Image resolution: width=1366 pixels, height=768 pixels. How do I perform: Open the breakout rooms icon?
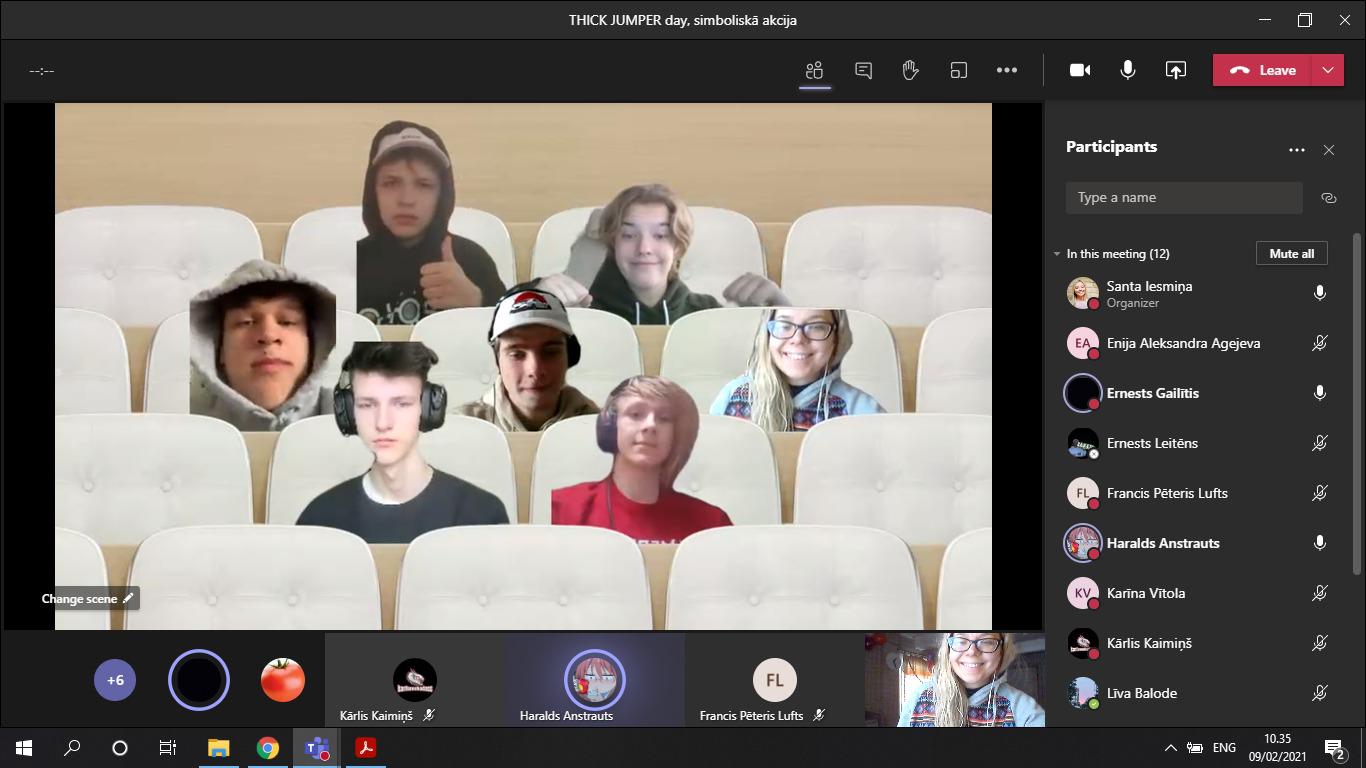tap(958, 70)
